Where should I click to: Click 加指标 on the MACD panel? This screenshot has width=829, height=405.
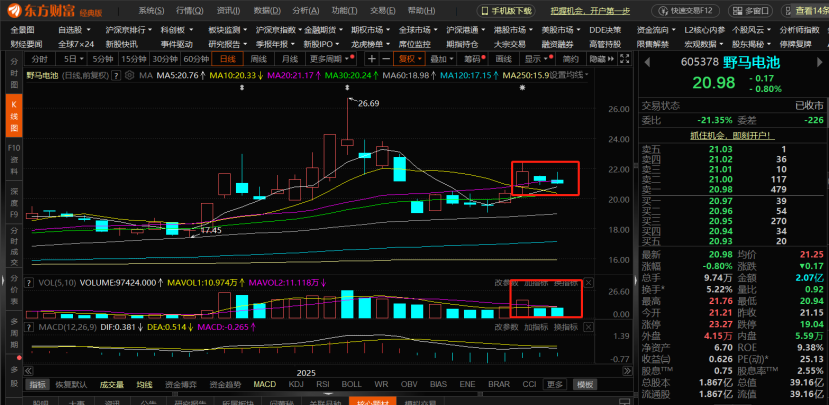coord(536,327)
